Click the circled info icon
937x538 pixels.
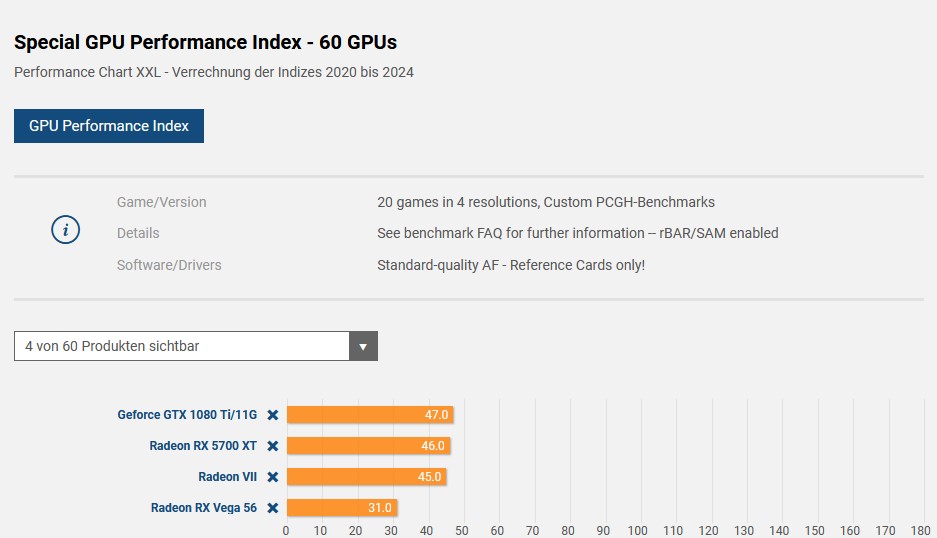click(x=65, y=231)
